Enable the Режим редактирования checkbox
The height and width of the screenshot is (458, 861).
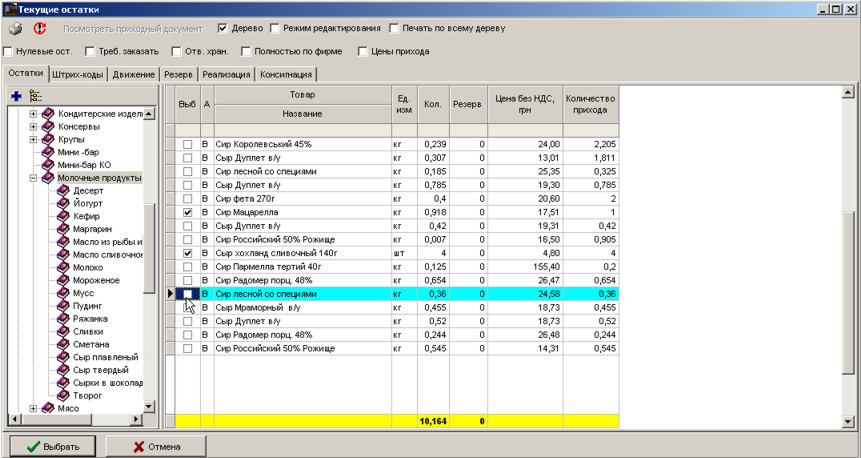click(275, 29)
